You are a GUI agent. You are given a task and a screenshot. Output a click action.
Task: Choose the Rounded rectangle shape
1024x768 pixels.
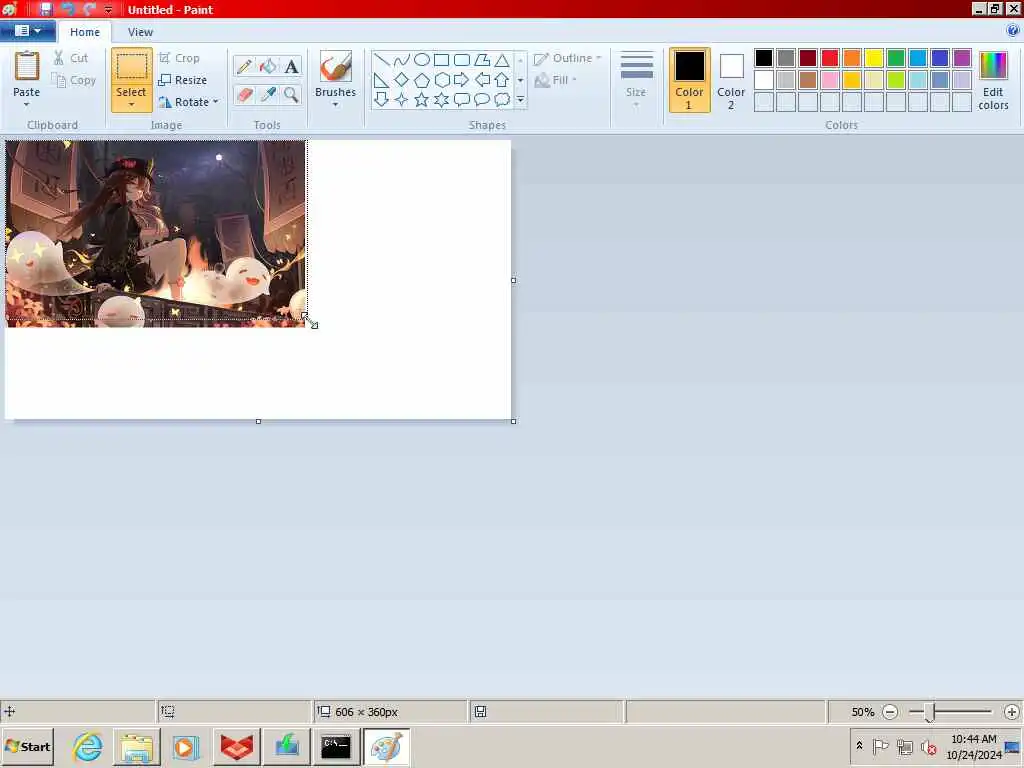coord(462,60)
